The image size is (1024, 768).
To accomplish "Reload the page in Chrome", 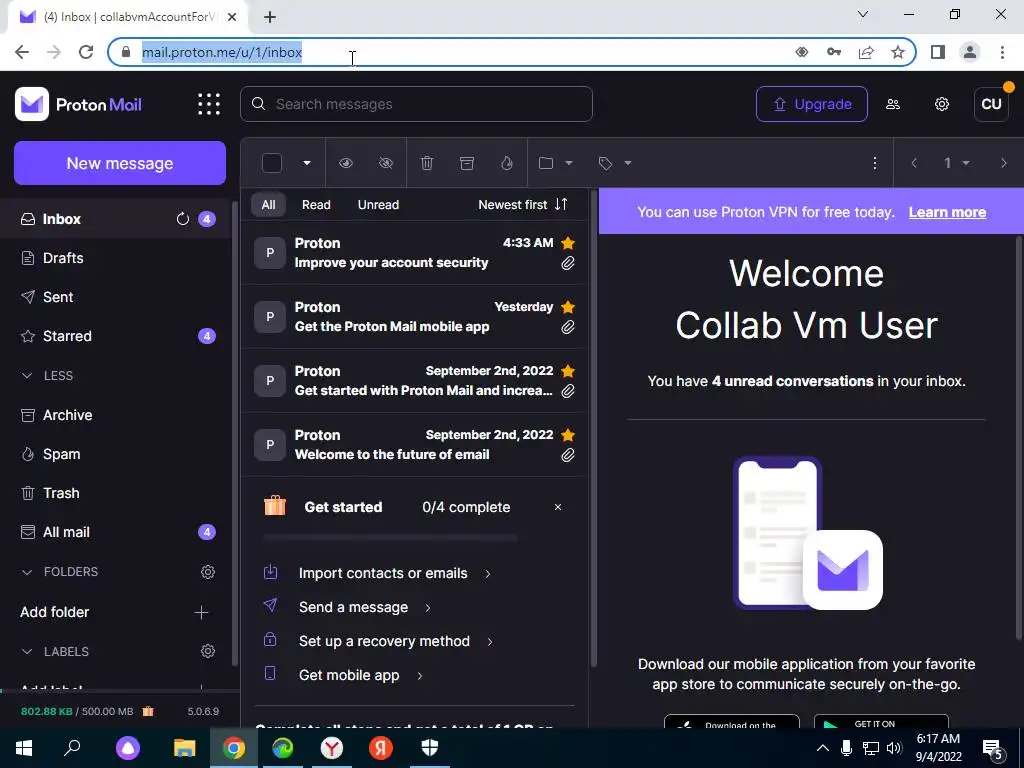I will 86,52.
